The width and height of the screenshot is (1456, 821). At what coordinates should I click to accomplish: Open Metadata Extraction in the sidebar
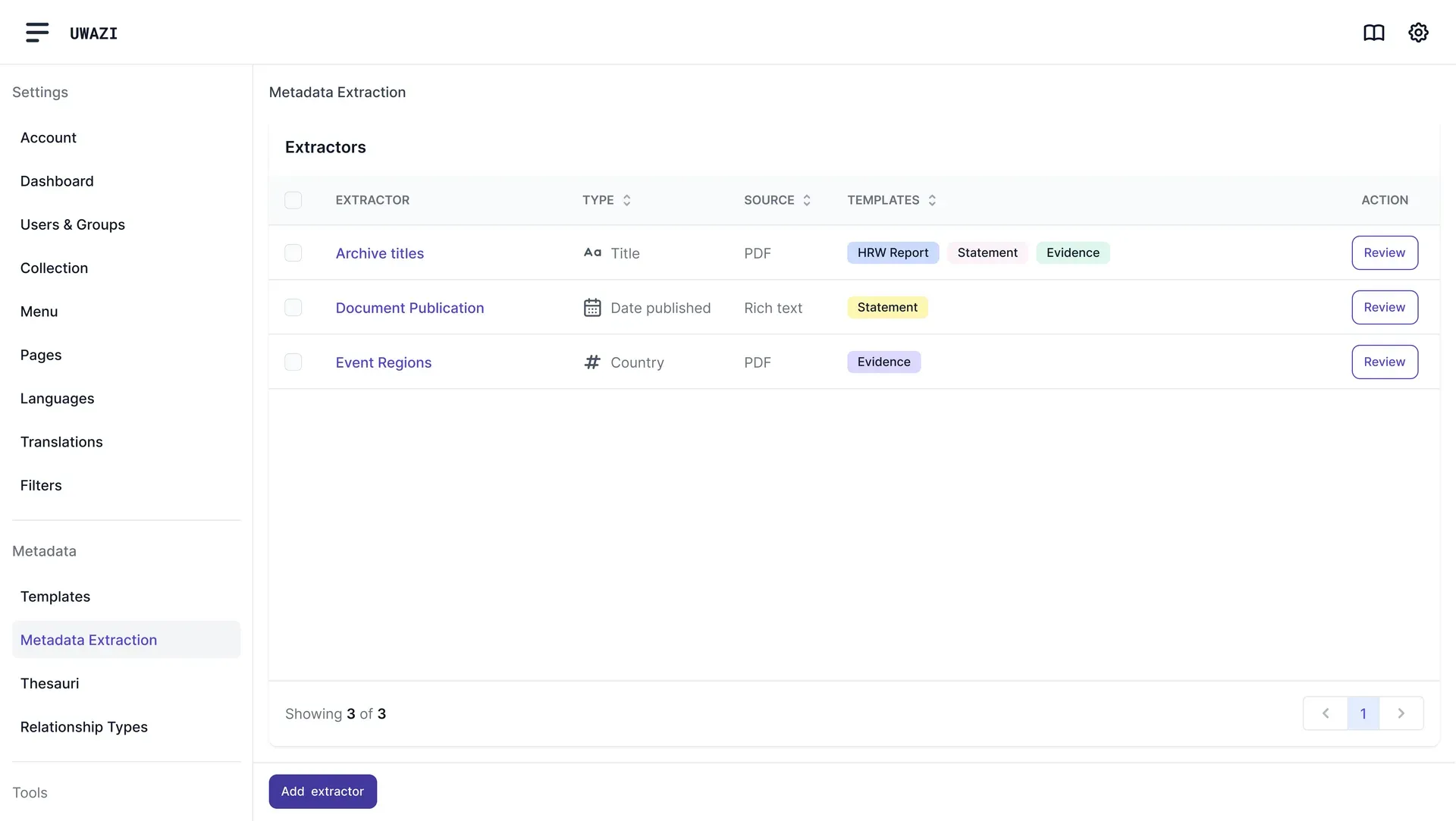pyautogui.click(x=89, y=639)
